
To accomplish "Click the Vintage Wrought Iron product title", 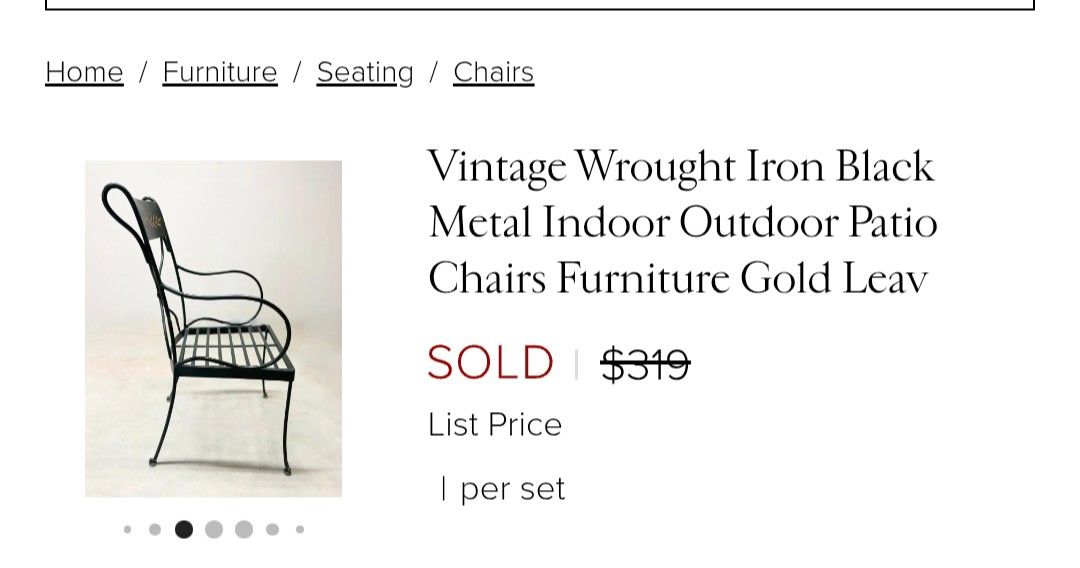I will (682, 222).
